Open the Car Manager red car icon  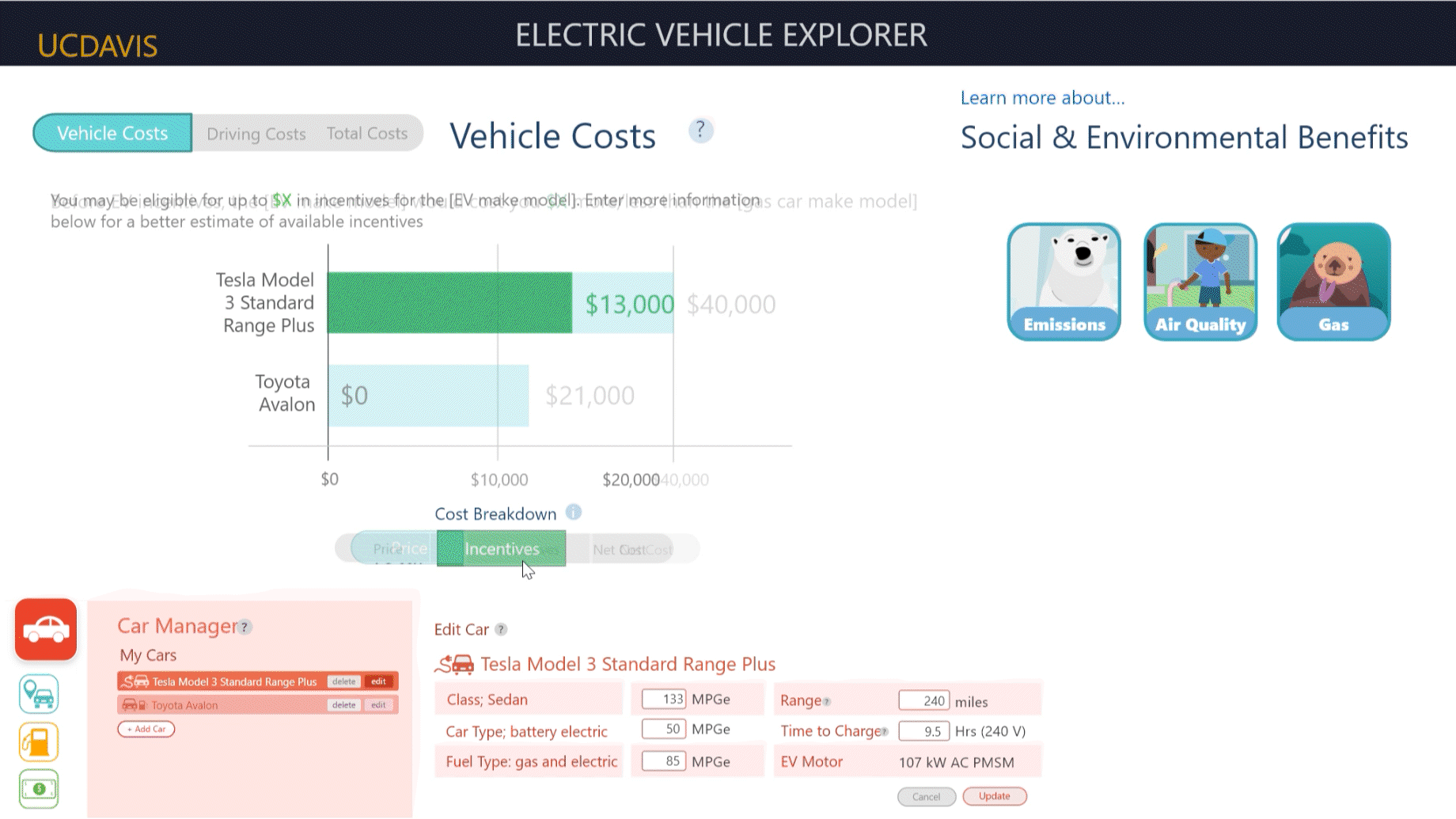click(x=46, y=629)
